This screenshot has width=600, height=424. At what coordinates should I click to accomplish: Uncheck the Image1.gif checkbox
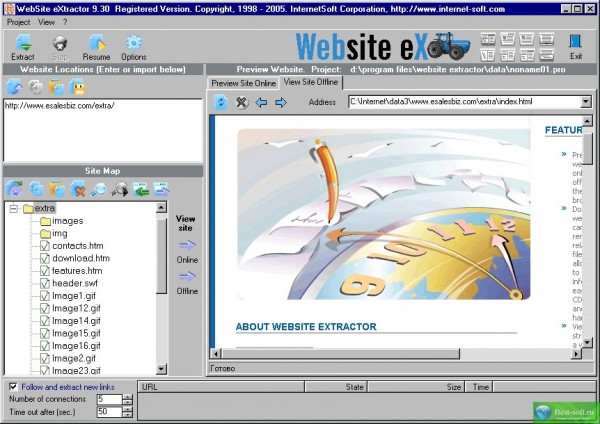coord(45,296)
